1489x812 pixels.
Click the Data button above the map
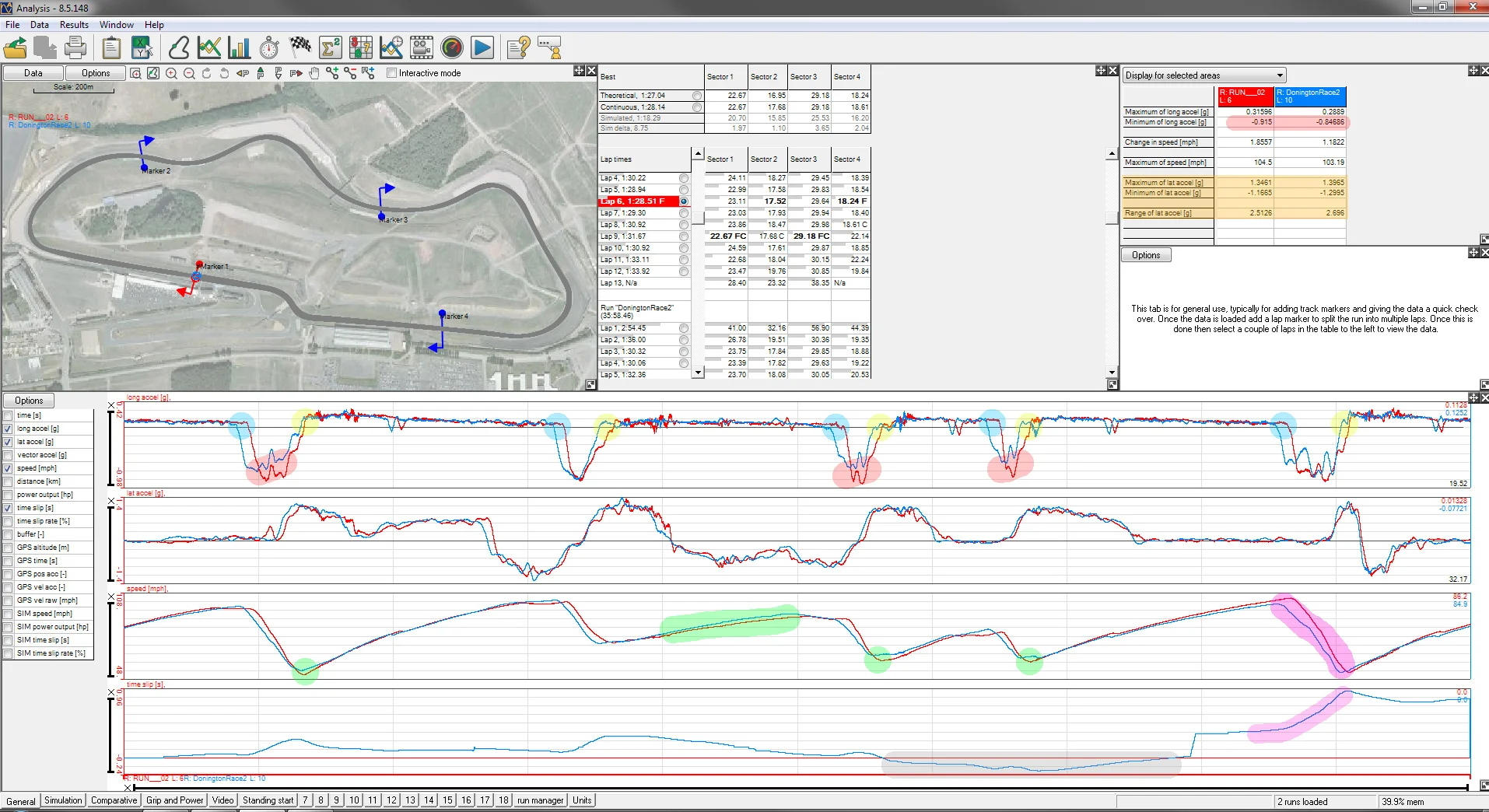pyautogui.click(x=33, y=73)
